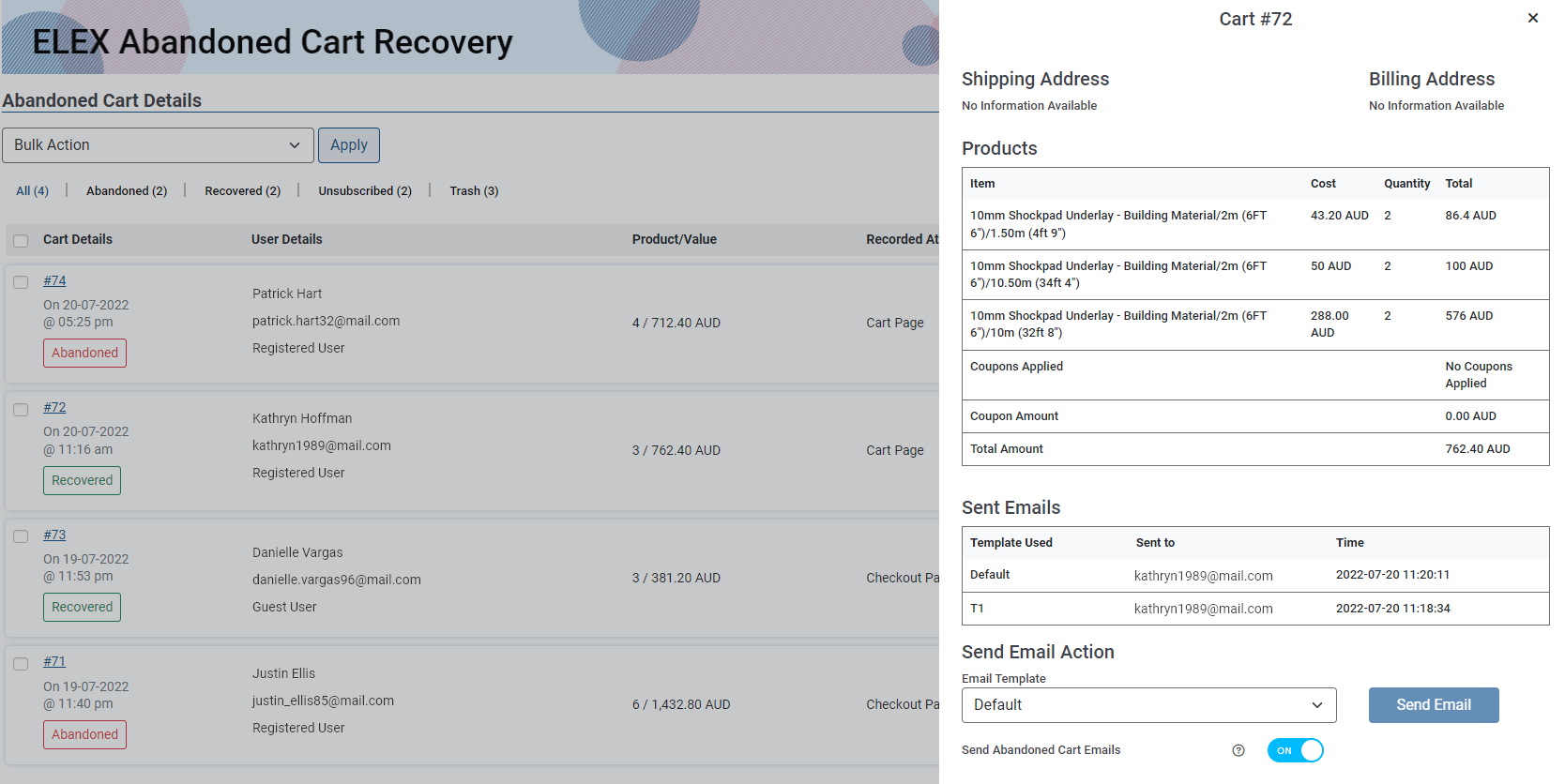Filter by Unsubscribed (2) carts

coord(365,190)
